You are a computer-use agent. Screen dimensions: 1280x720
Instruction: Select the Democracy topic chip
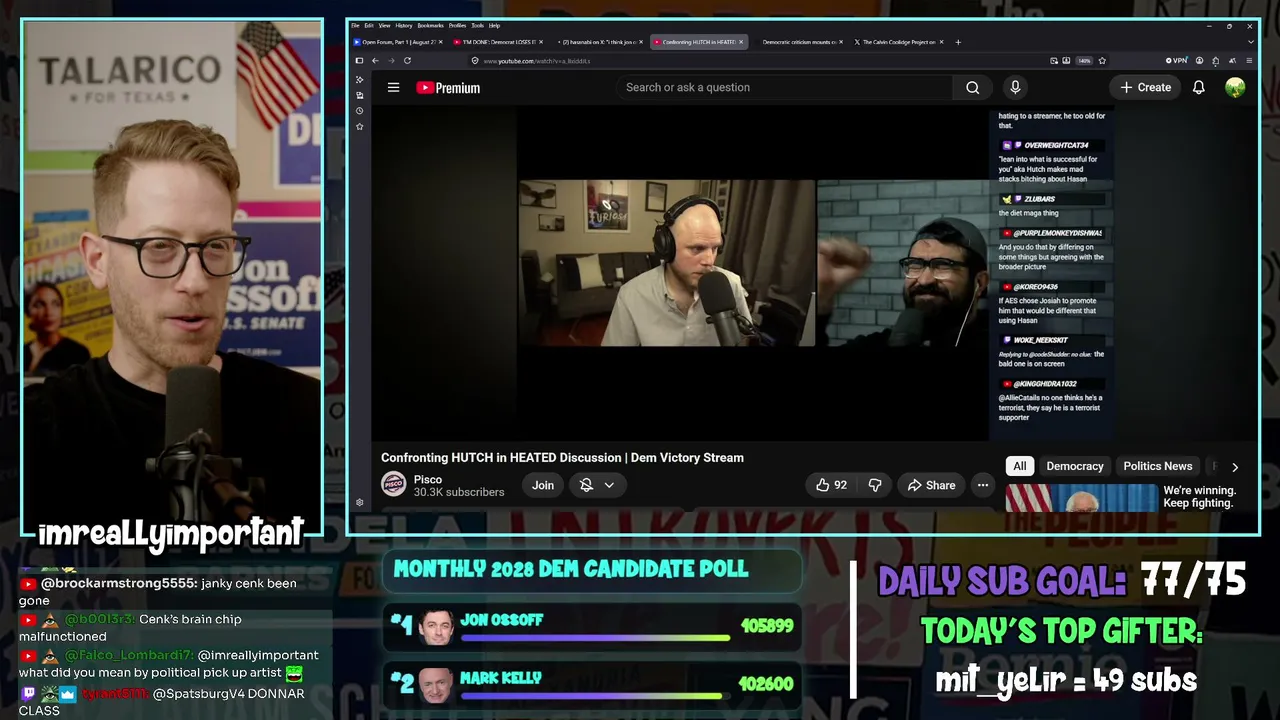1075,467
